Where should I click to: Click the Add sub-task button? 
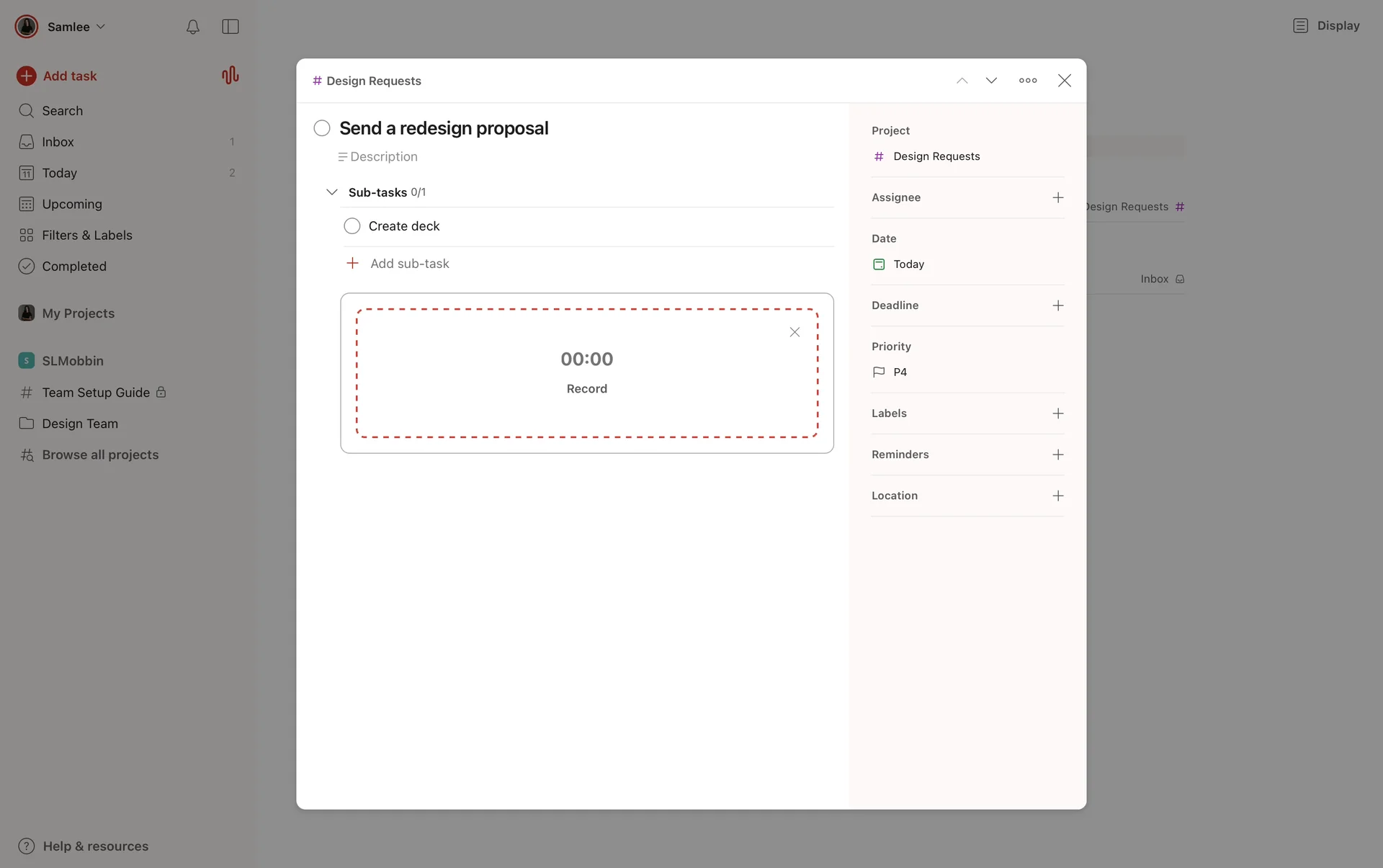tap(408, 264)
